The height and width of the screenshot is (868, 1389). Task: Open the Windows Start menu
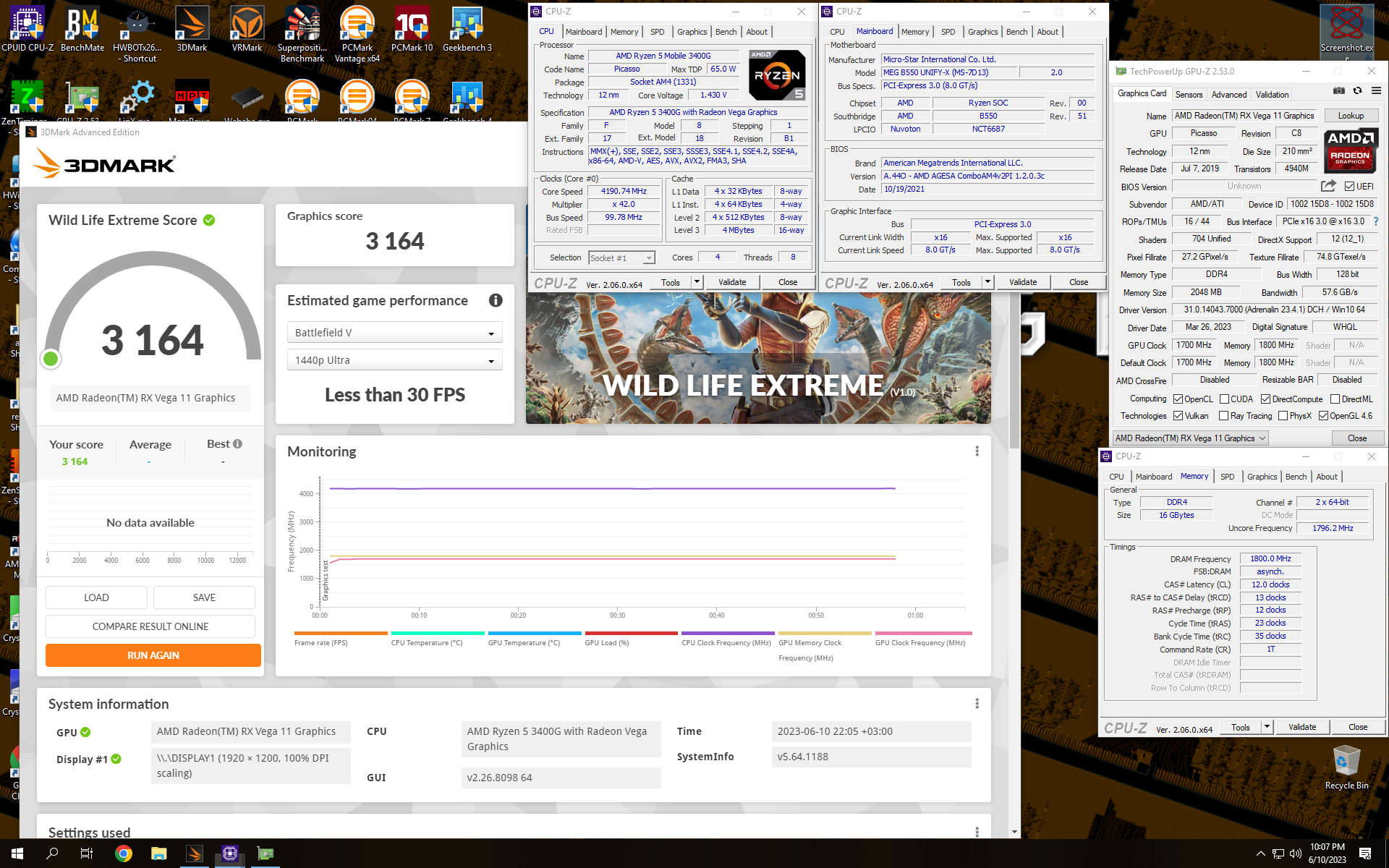[x=17, y=854]
